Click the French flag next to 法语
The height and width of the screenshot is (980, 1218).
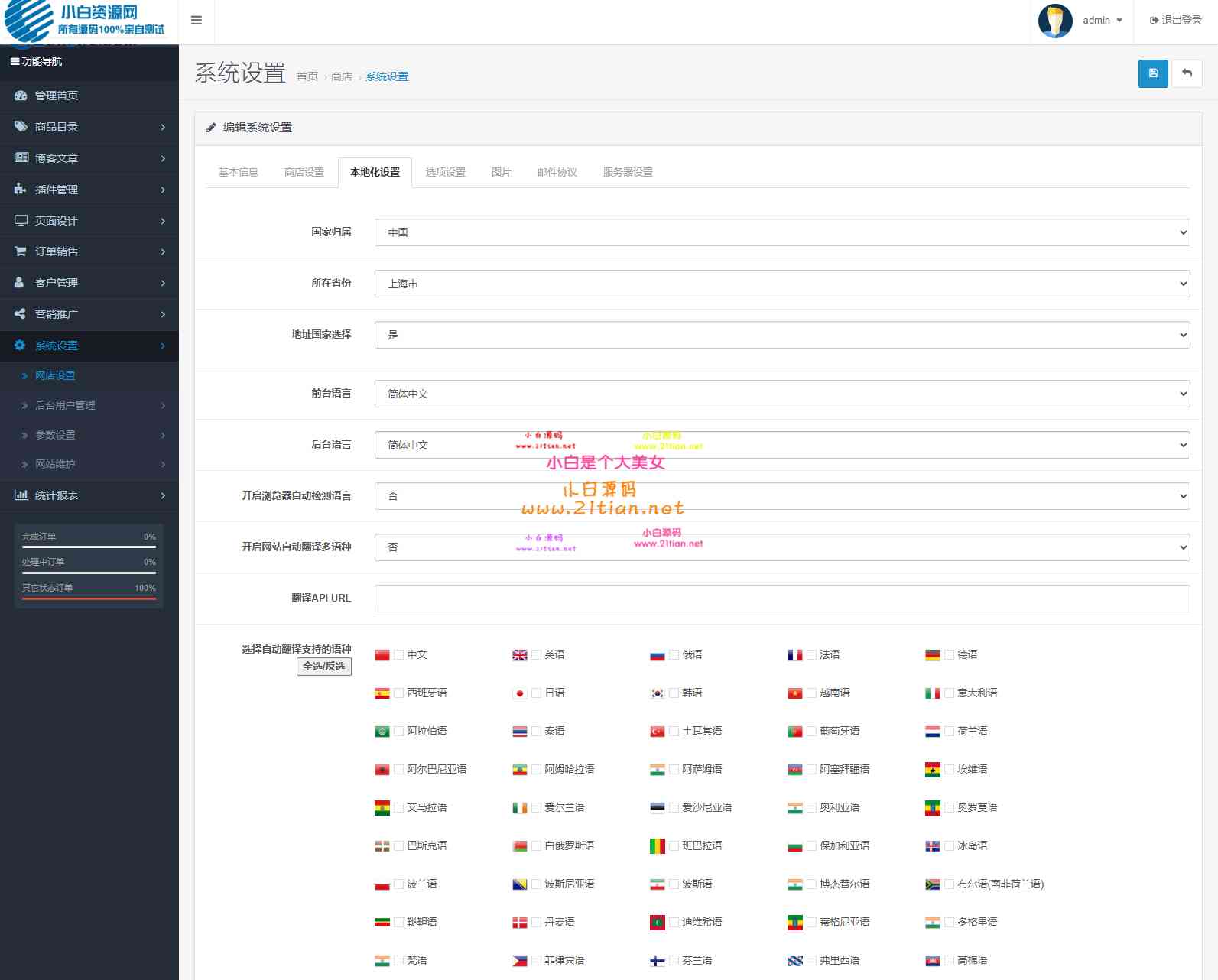(x=795, y=655)
